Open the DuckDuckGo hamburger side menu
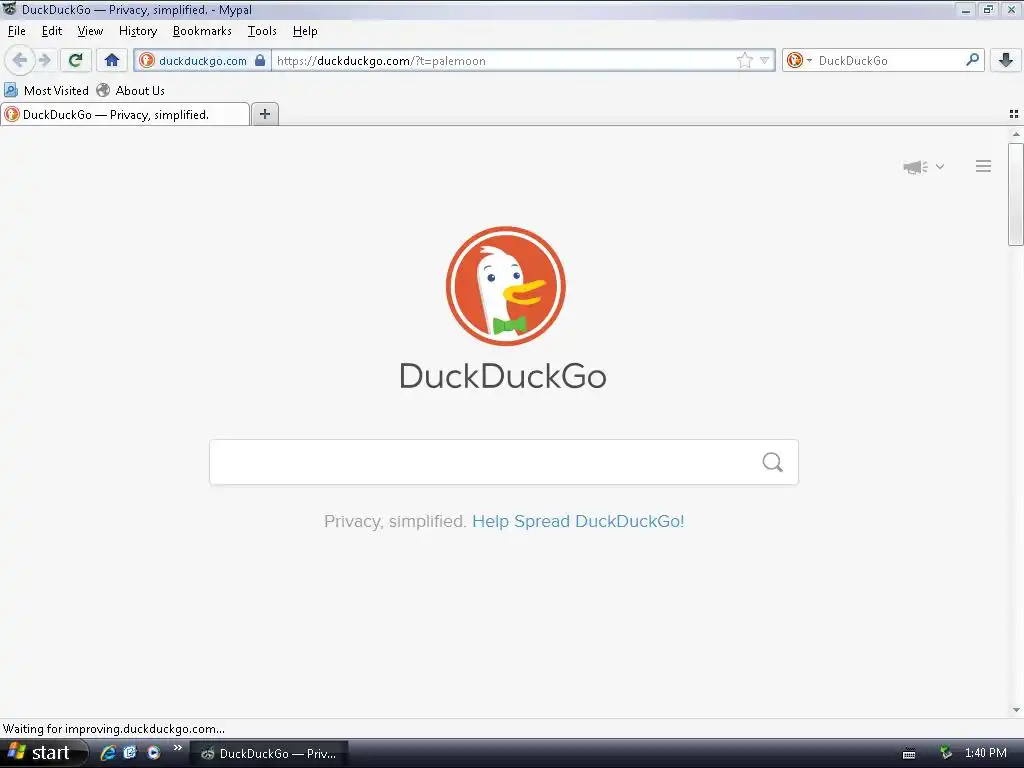Screen dimensions: 1024x768 click(983, 166)
